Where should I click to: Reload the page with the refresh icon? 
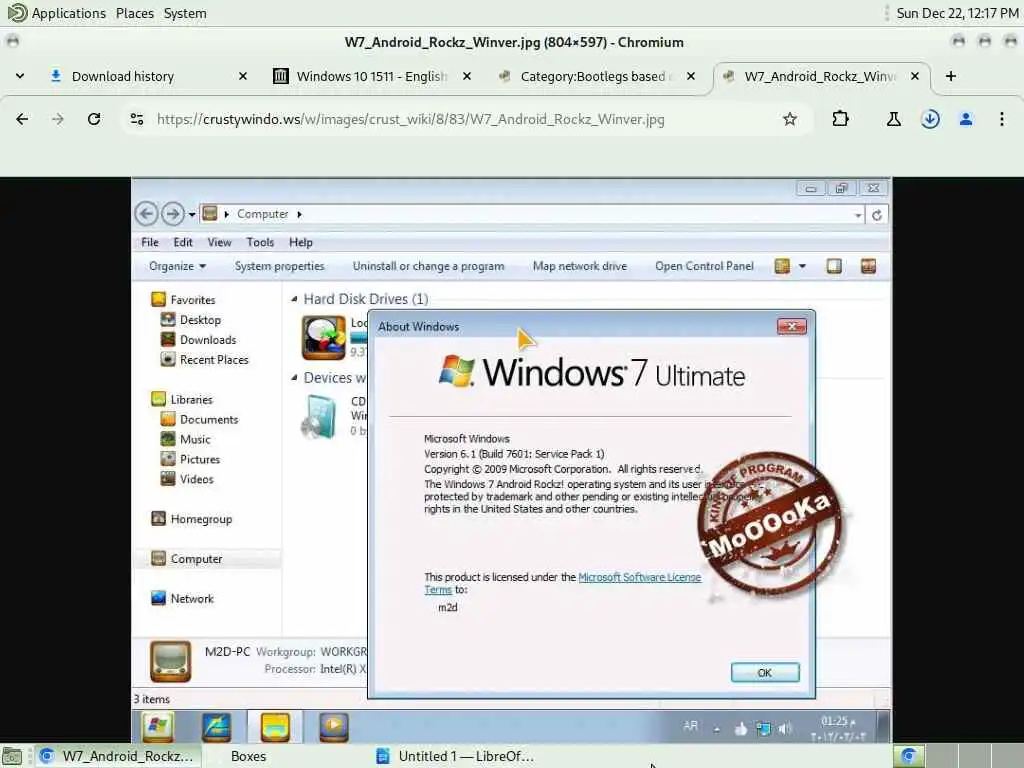pos(94,119)
